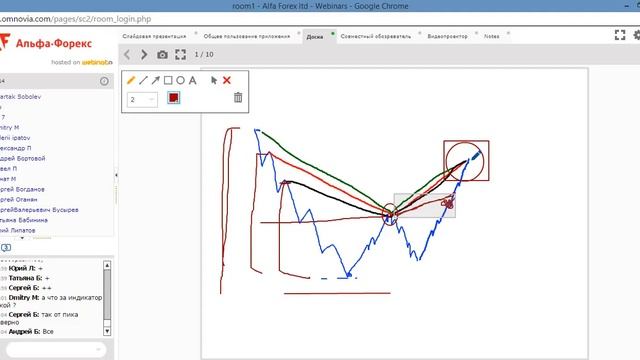Select the text A tool
The image size is (640, 360).
[193, 80]
